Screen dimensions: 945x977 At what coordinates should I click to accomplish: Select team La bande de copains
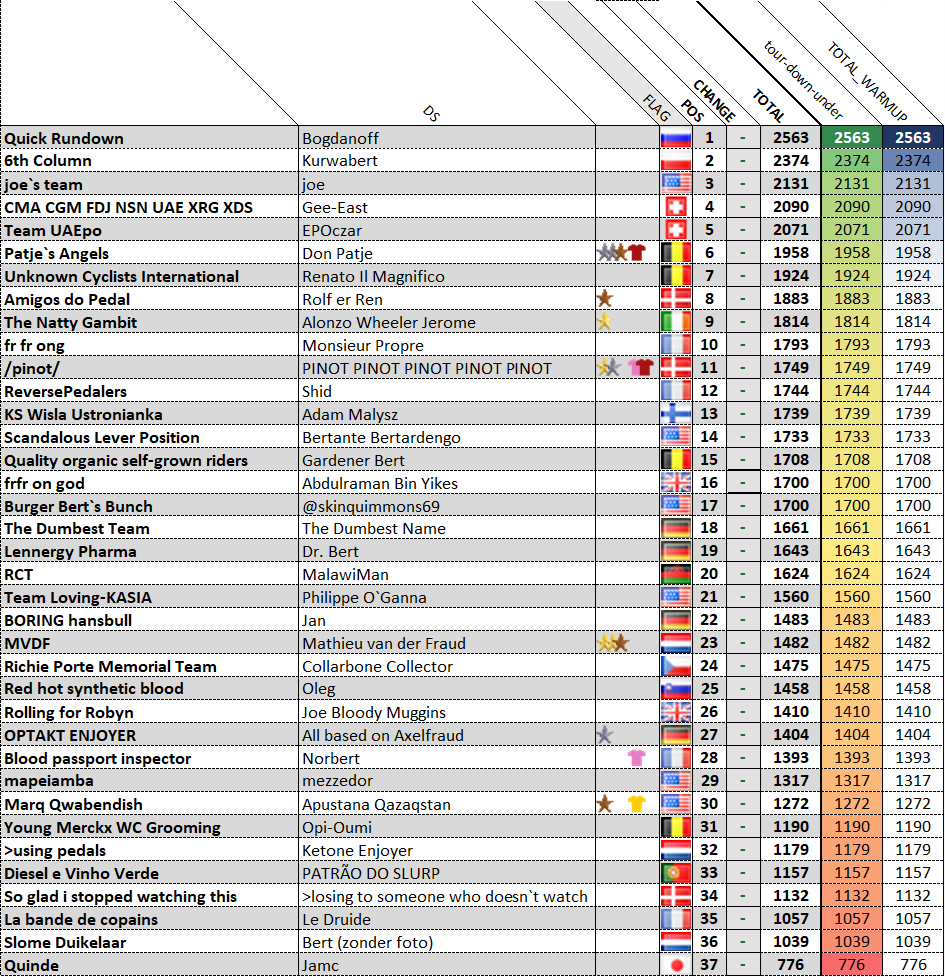pos(81,920)
